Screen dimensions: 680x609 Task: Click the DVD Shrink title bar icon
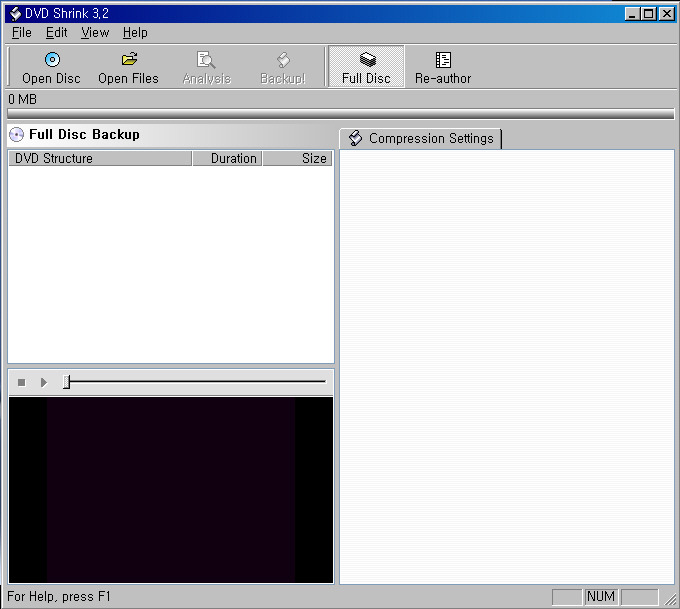click(x=15, y=14)
